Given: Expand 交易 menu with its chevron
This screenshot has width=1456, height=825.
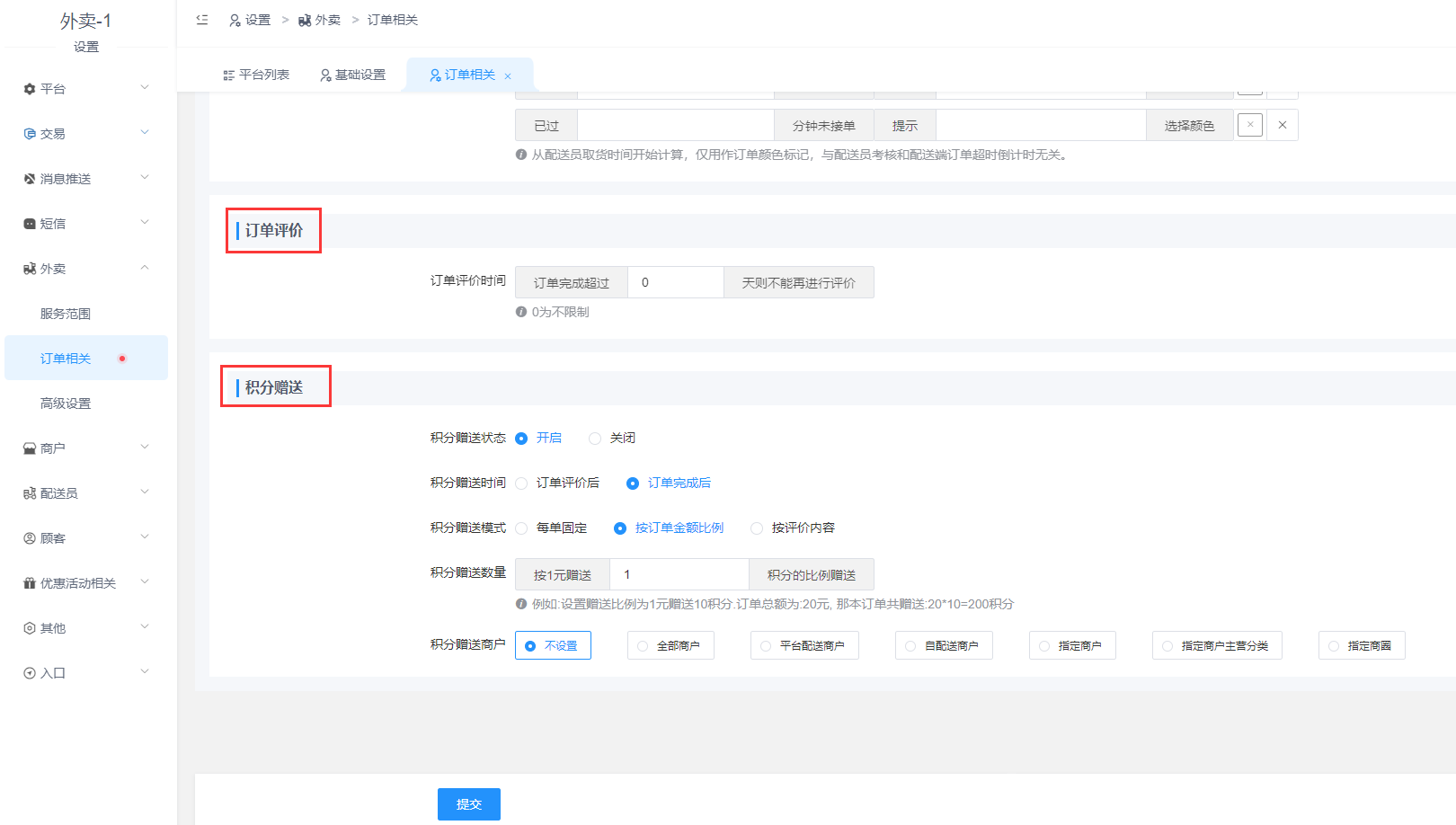Looking at the screenshot, I should click(145, 133).
